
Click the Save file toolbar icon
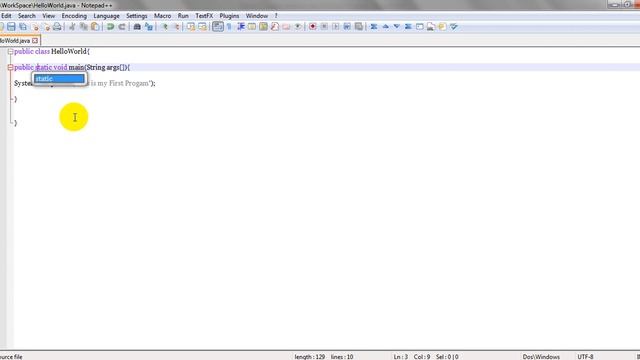tap(11, 27)
